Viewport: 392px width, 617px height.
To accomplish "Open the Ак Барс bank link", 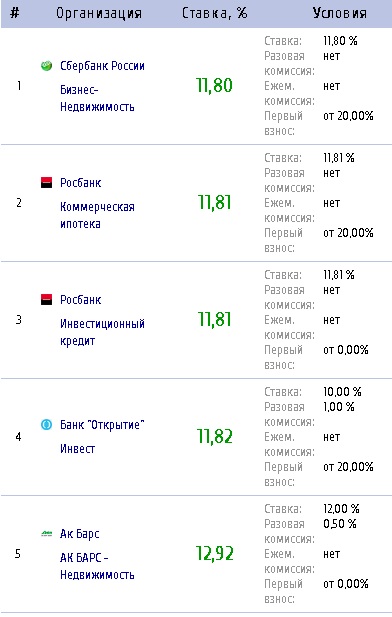I will tap(80, 534).
